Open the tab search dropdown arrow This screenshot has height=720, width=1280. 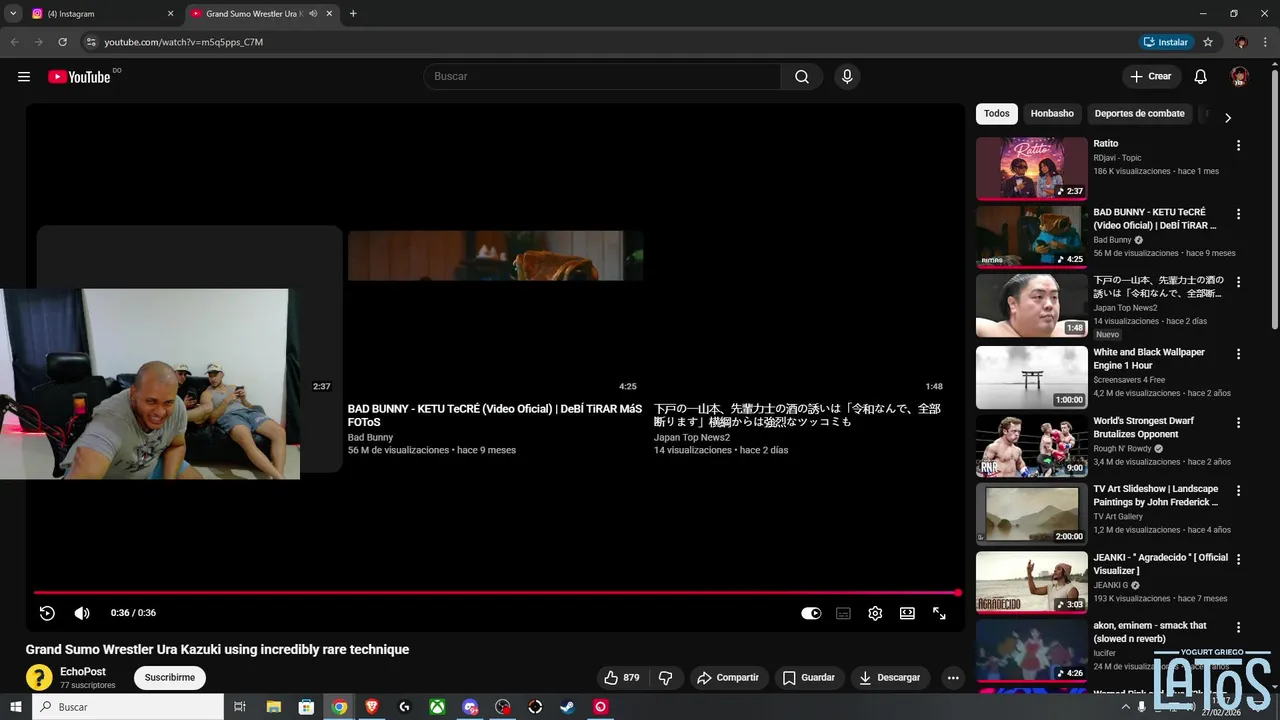point(13,14)
